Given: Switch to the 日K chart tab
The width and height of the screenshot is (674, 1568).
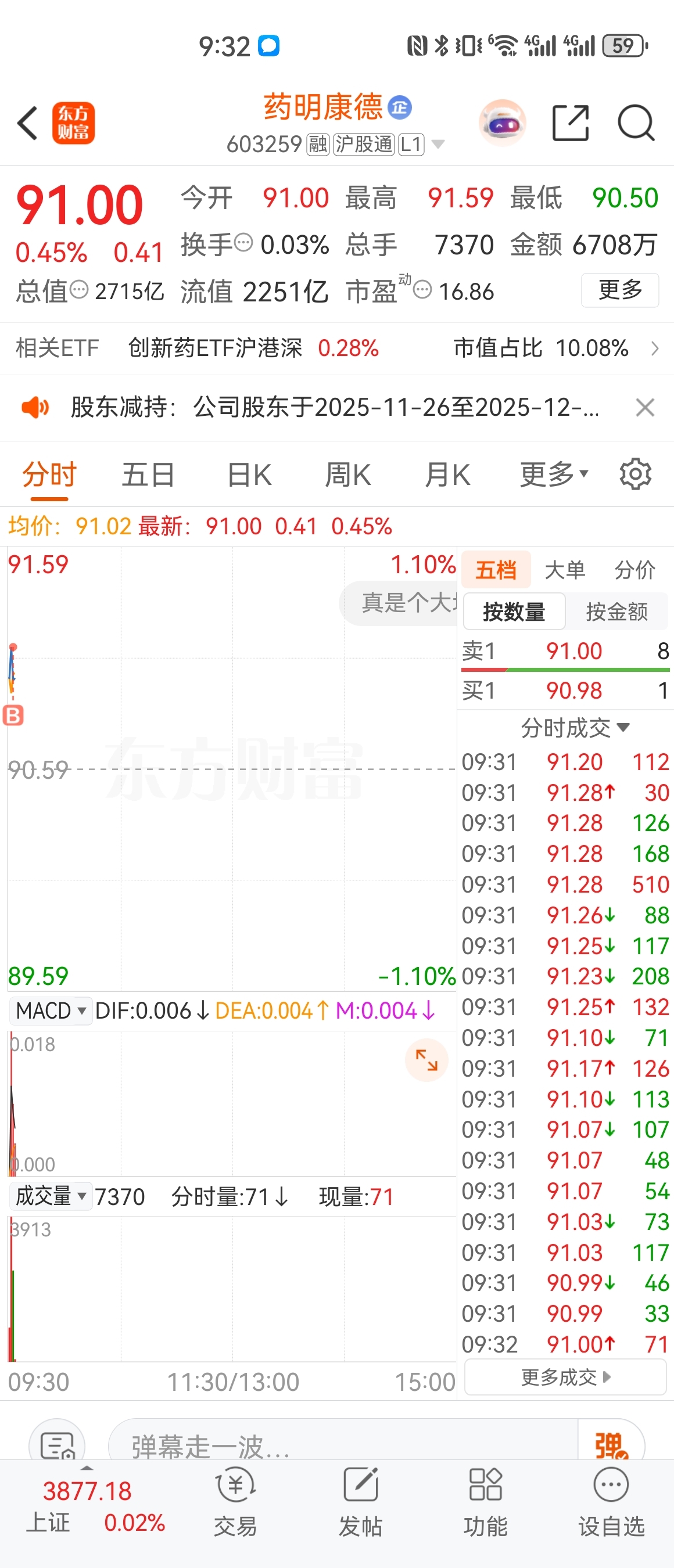Looking at the screenshot, I should 249,475.
